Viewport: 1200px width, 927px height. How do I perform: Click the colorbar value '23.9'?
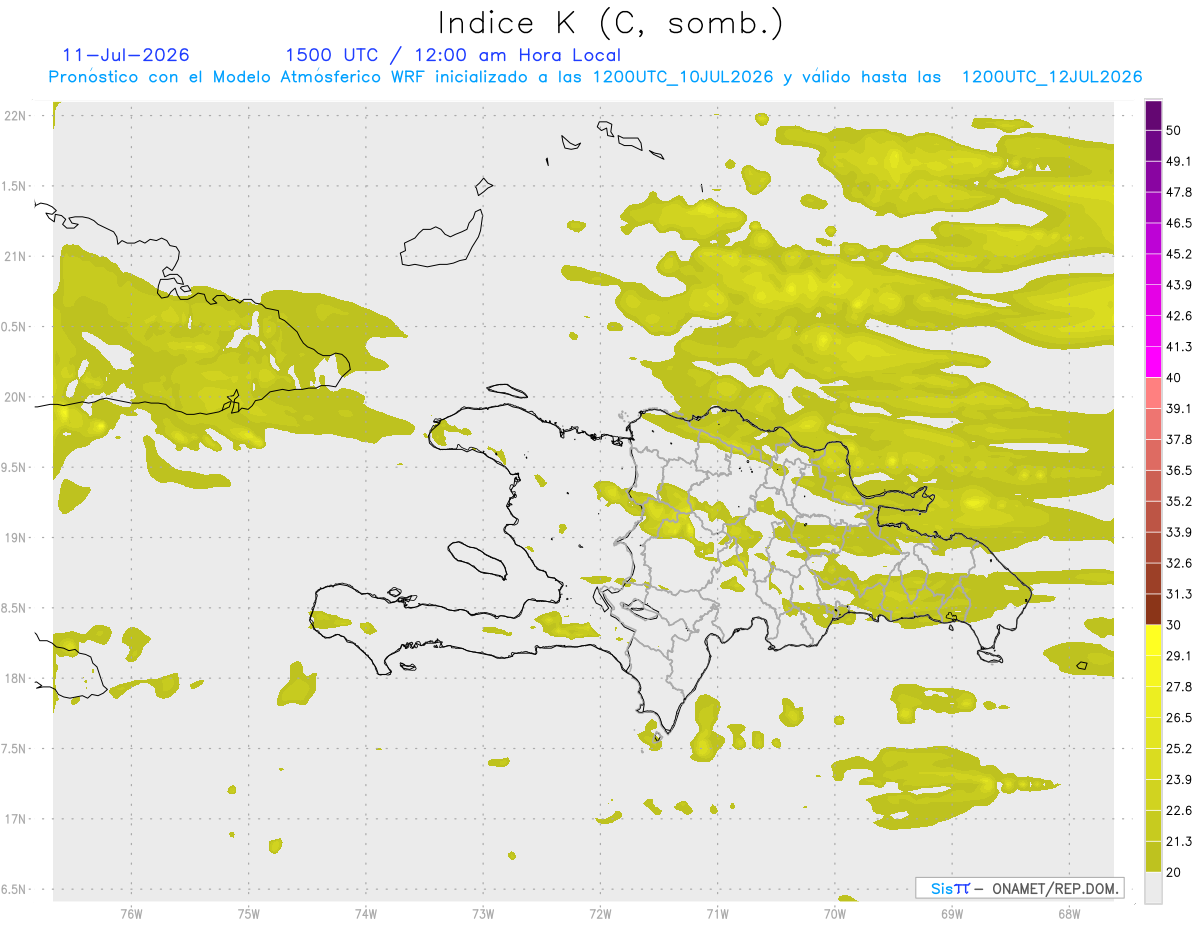(x=1178, y=780)
